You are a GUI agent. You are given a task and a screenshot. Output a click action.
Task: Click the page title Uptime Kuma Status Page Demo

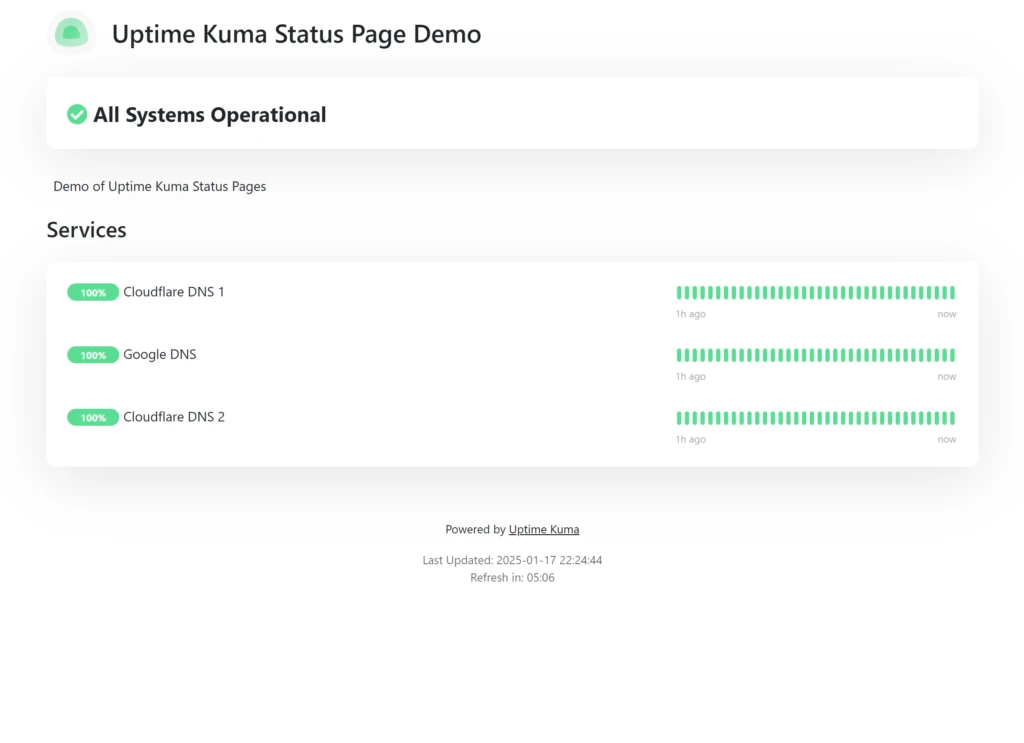[x=296, y=34]
